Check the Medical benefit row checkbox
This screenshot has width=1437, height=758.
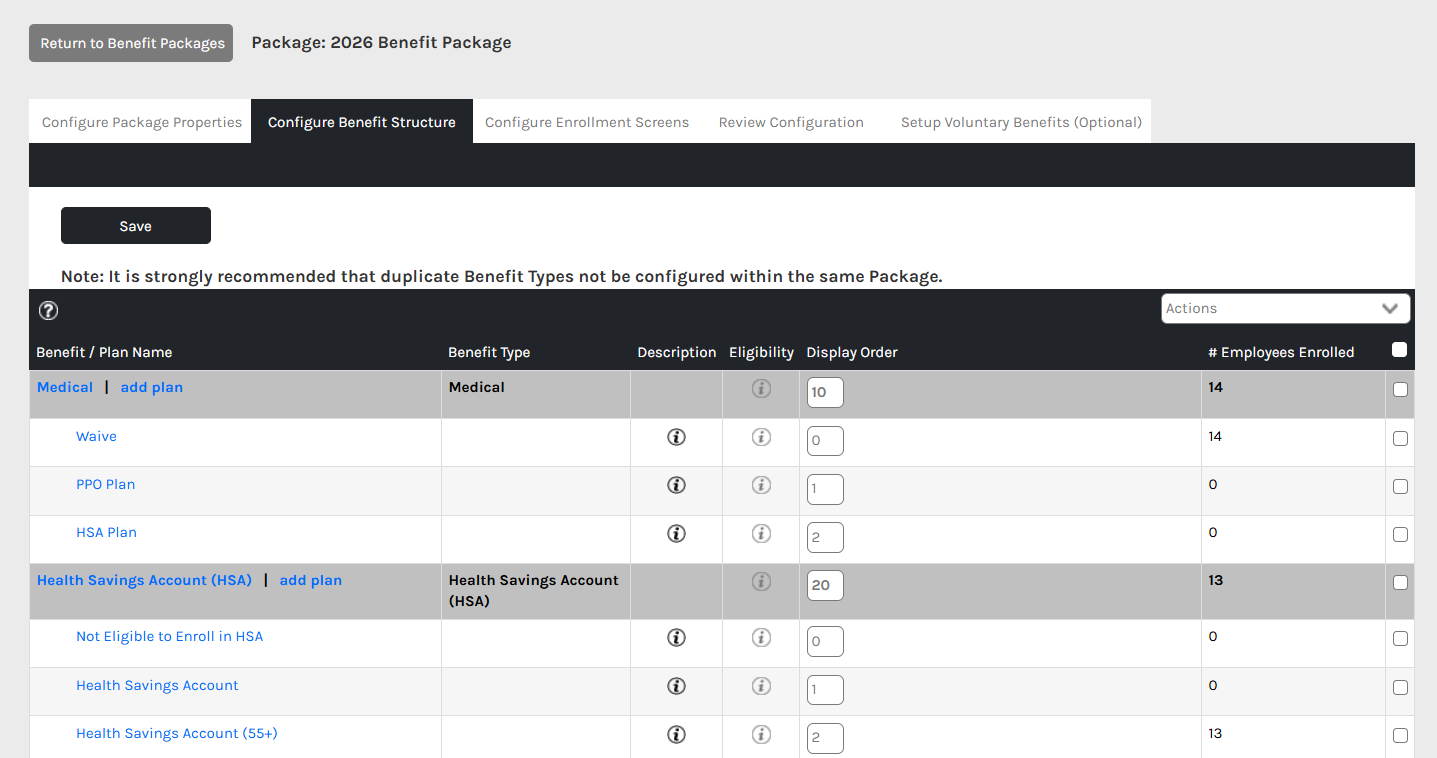tap(1400, 390)
